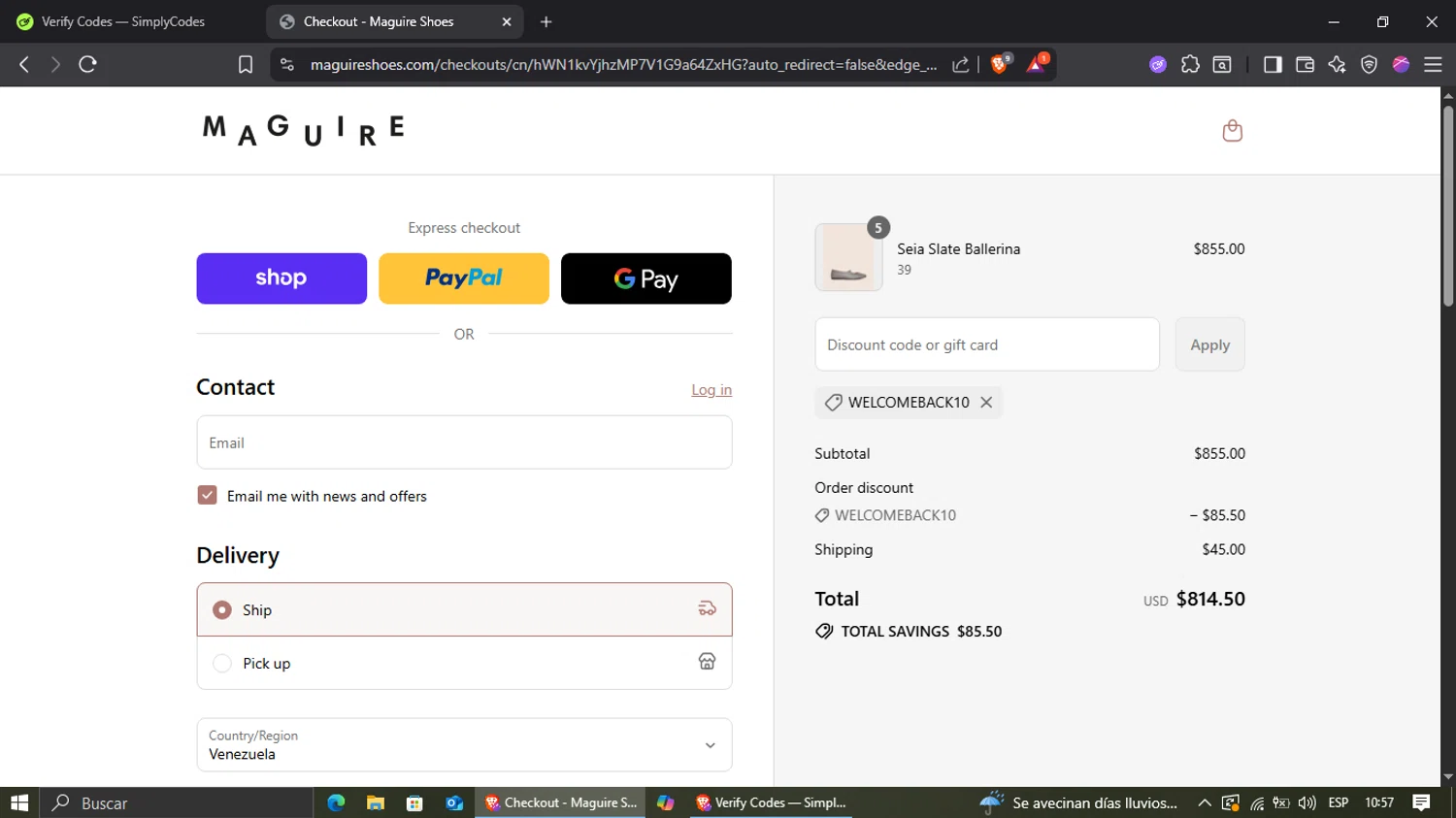Open the Extensions puzzle icon
The width and height of the screenshot is (1456, 818).
[1190, 64]
